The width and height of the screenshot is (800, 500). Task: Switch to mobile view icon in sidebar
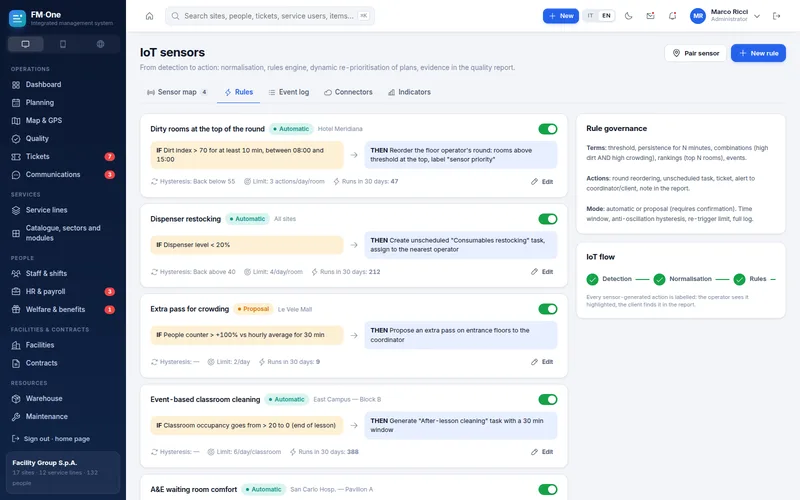click(63, 44)
